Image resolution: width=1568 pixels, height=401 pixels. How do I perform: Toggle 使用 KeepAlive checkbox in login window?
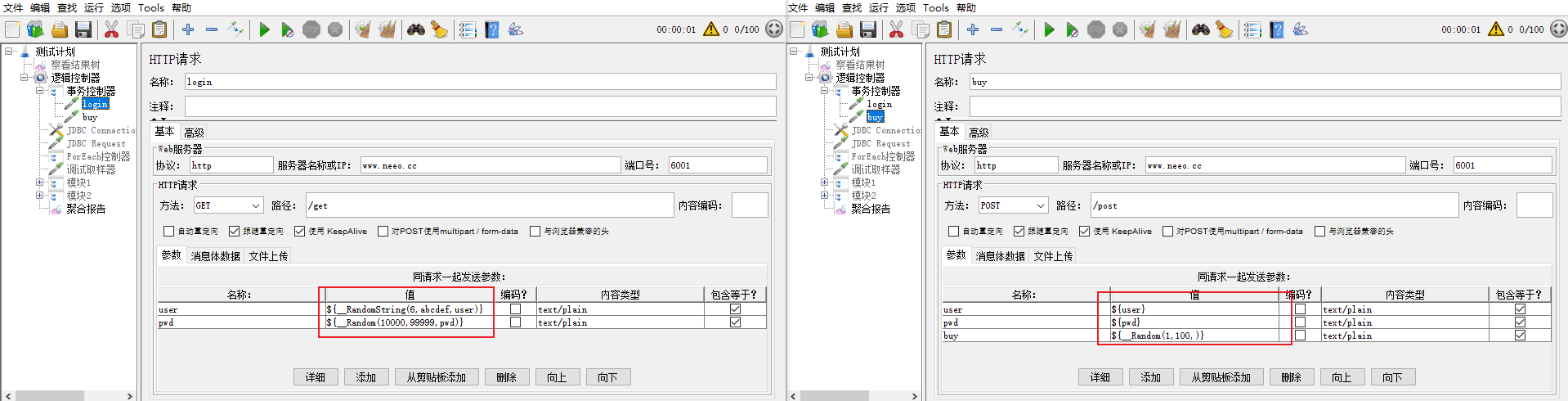pos(300,231)
